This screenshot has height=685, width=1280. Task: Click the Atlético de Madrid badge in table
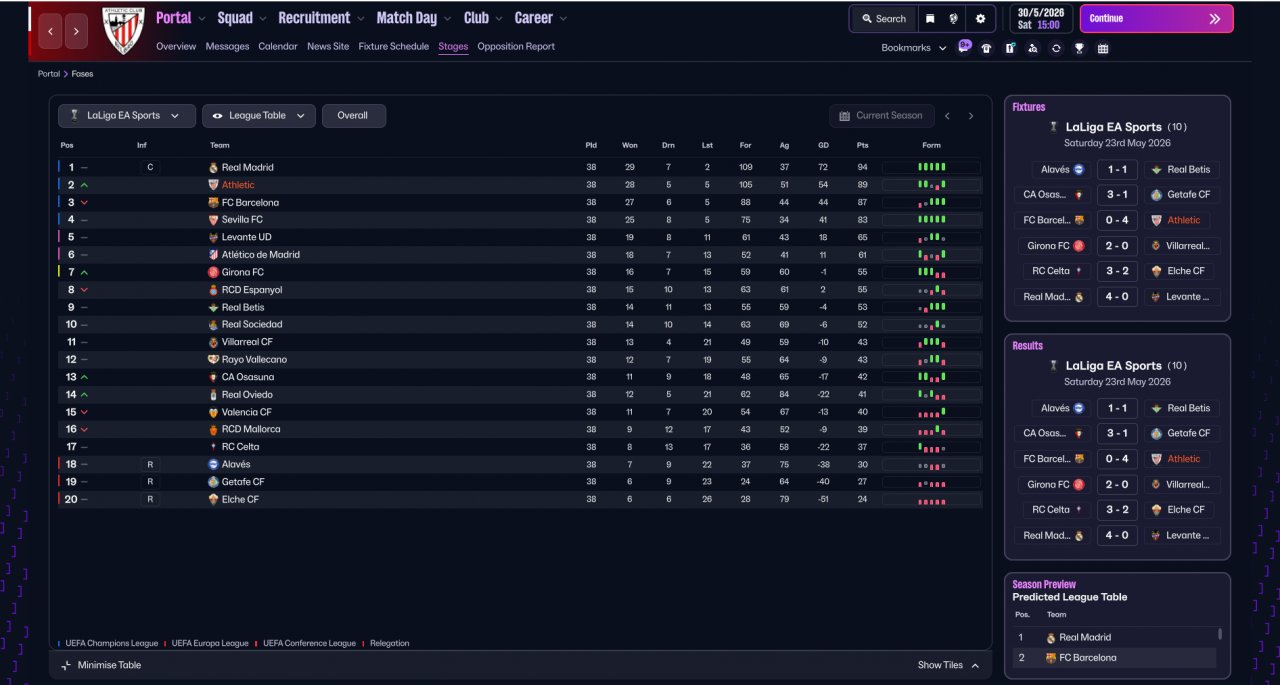213,254
